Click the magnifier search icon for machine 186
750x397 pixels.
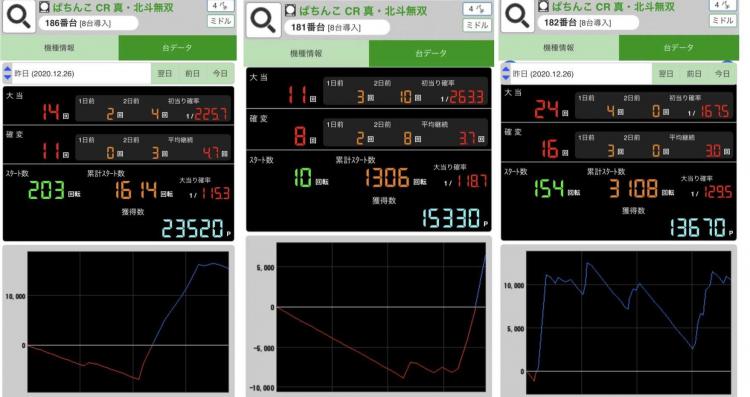click(19, 16)
